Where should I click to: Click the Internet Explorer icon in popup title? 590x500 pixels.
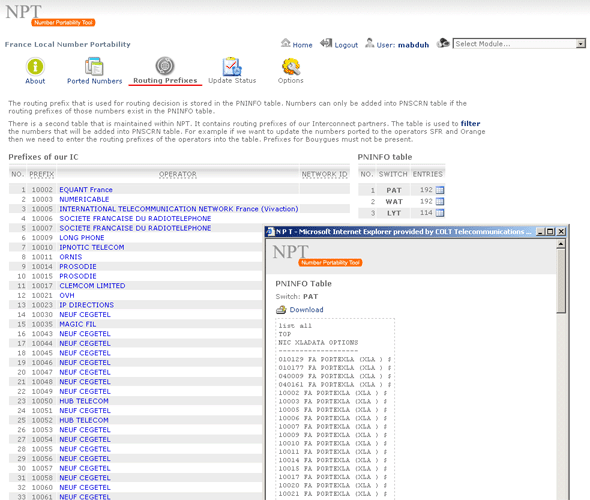tap(270, 232)
